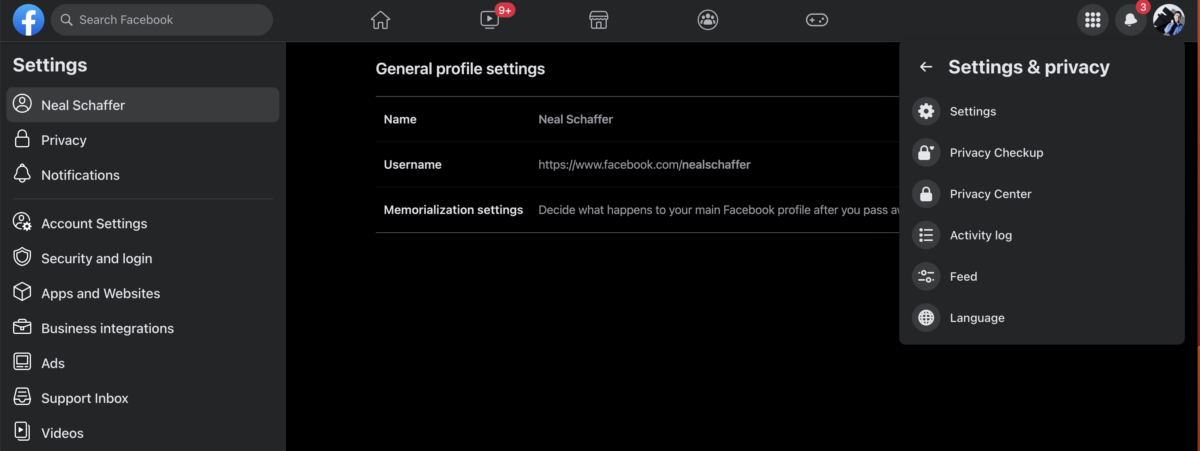Image resolution: width=1200 pixels, height=451 pixels.
Task: Click the Business integrations briefcase icon
Action: point(22,327)
